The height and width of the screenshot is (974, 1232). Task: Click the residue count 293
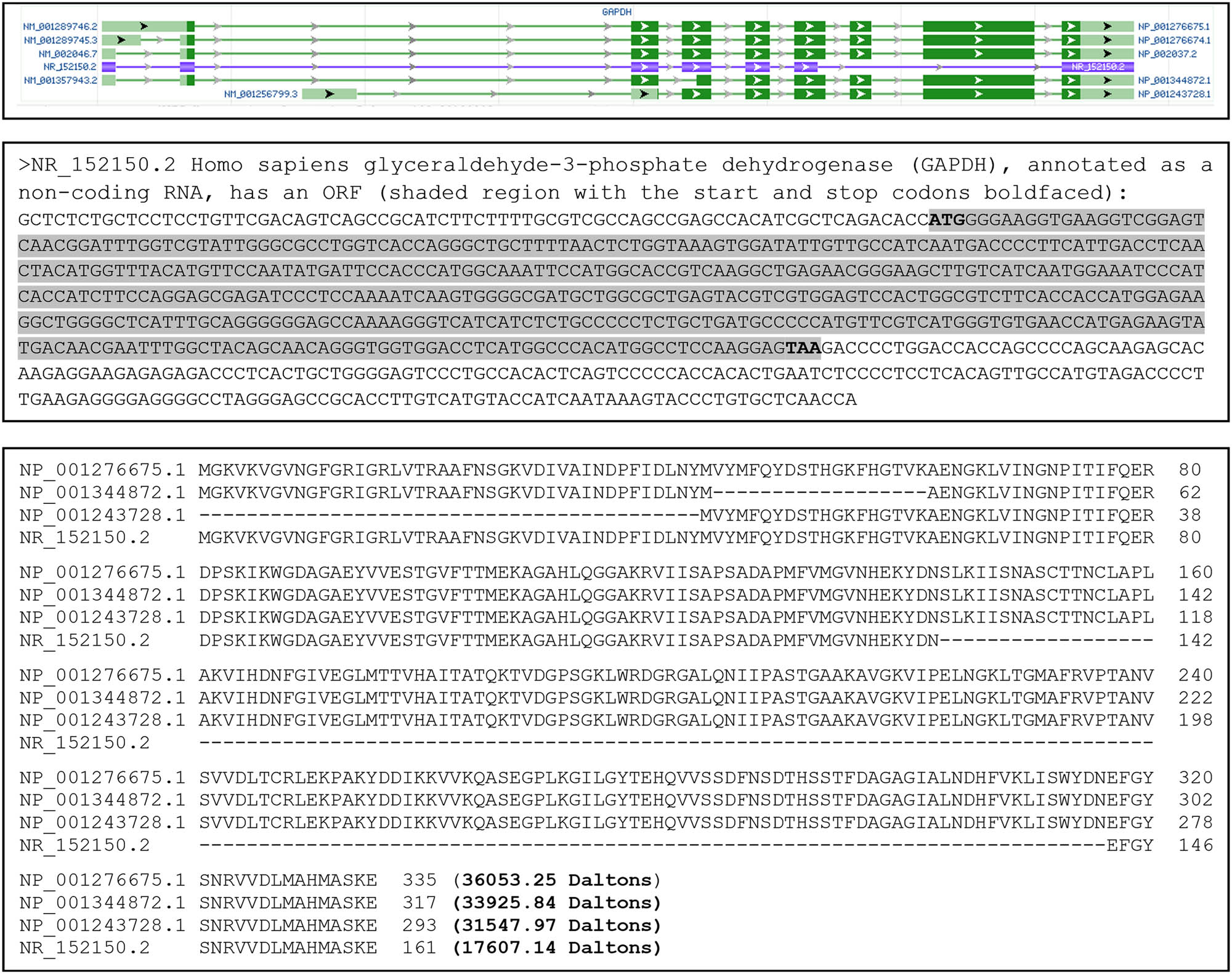tap(419, 925)
